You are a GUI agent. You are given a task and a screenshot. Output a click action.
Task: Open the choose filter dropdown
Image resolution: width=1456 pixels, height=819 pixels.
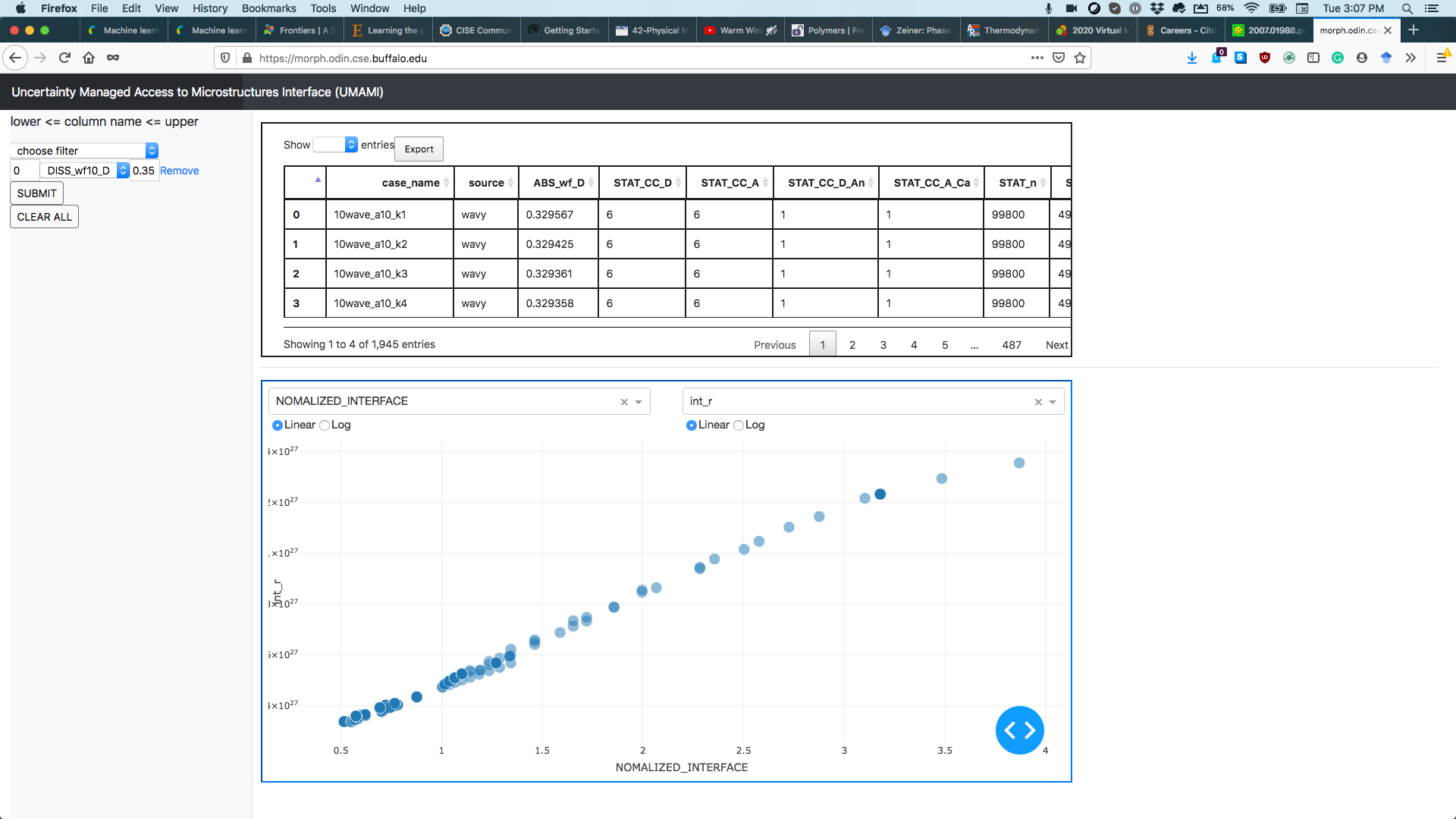[x=84, y=151]
